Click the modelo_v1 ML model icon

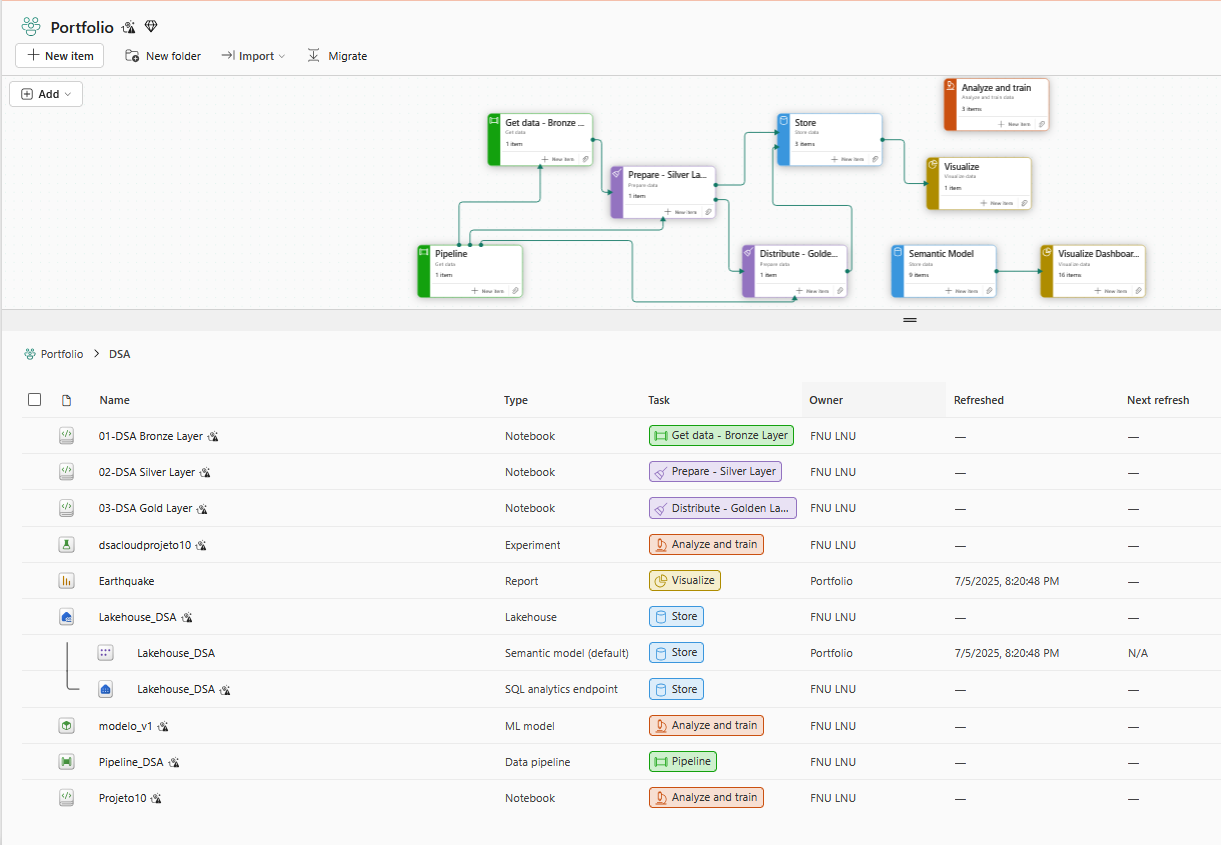[x=66, y=726]
